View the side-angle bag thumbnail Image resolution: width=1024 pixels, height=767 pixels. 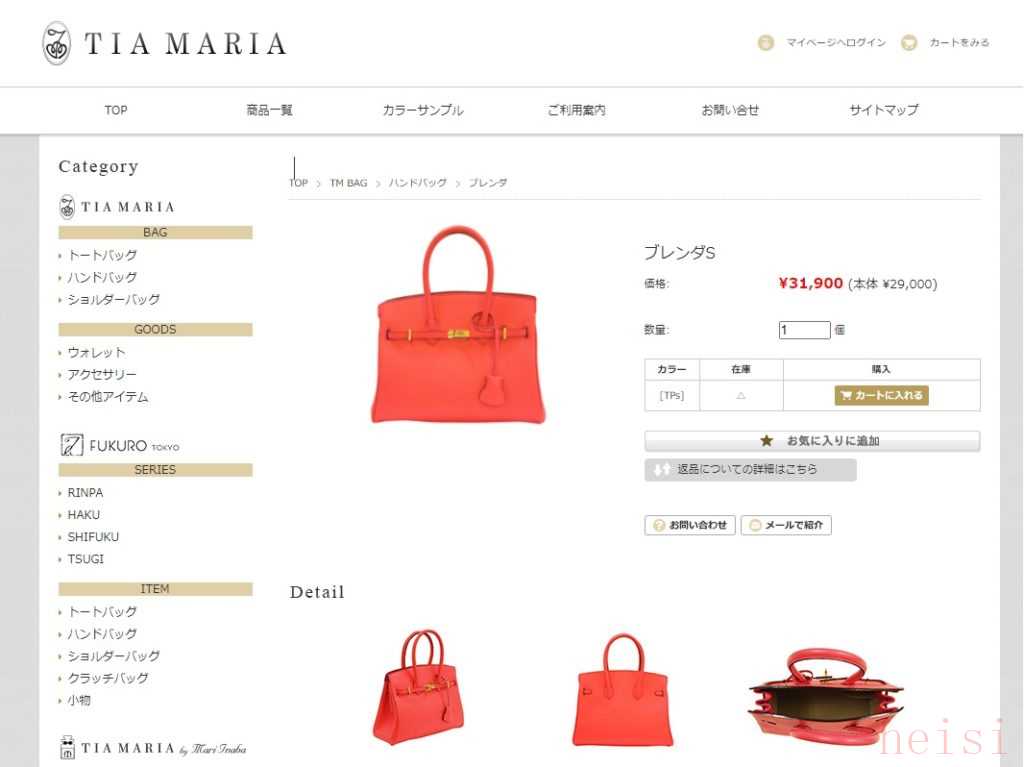(419, 687)
